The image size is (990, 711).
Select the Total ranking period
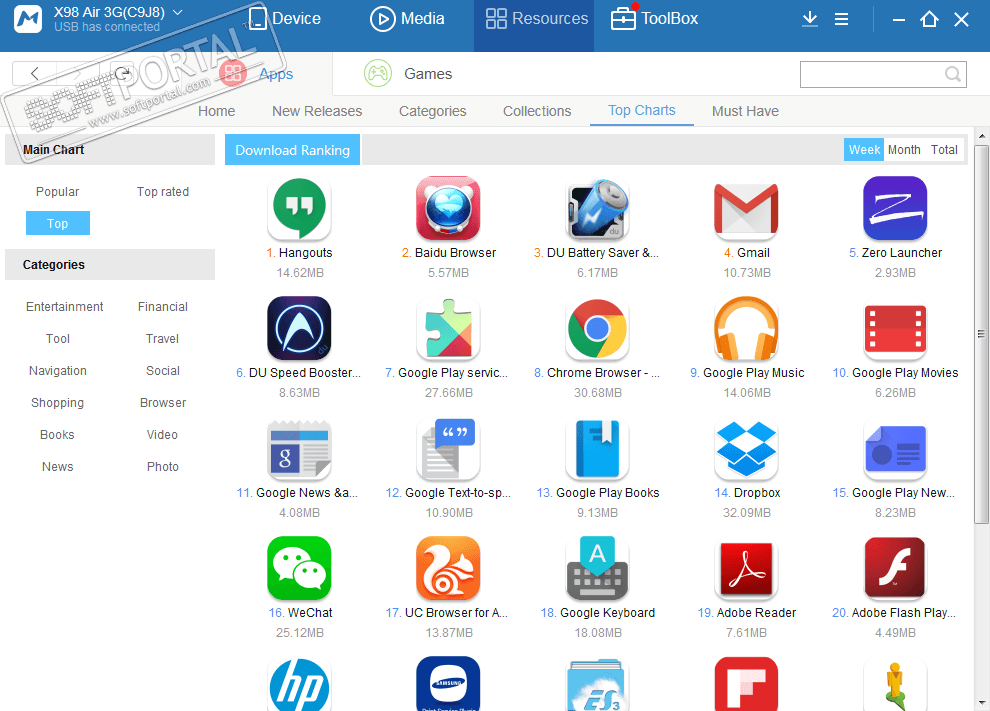pyautogui.click(x=944, y=150)
